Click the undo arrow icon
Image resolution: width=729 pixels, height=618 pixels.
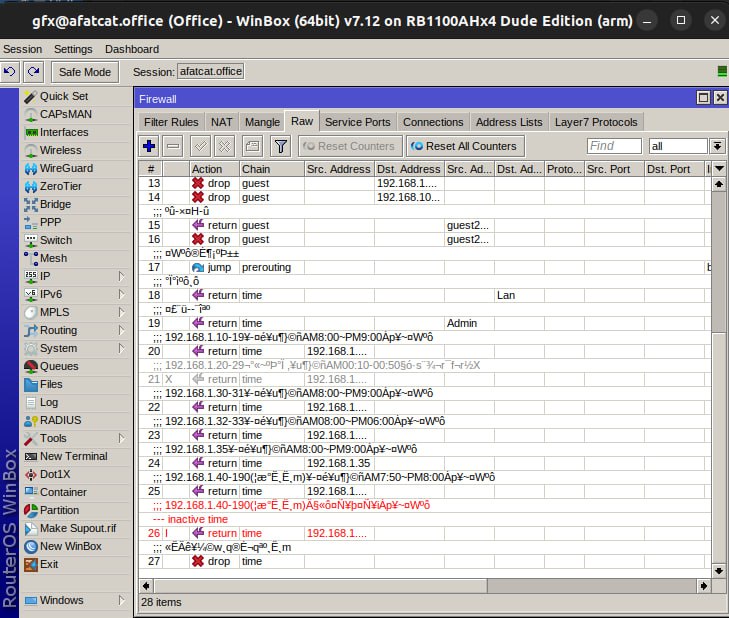tap(10, 71)
